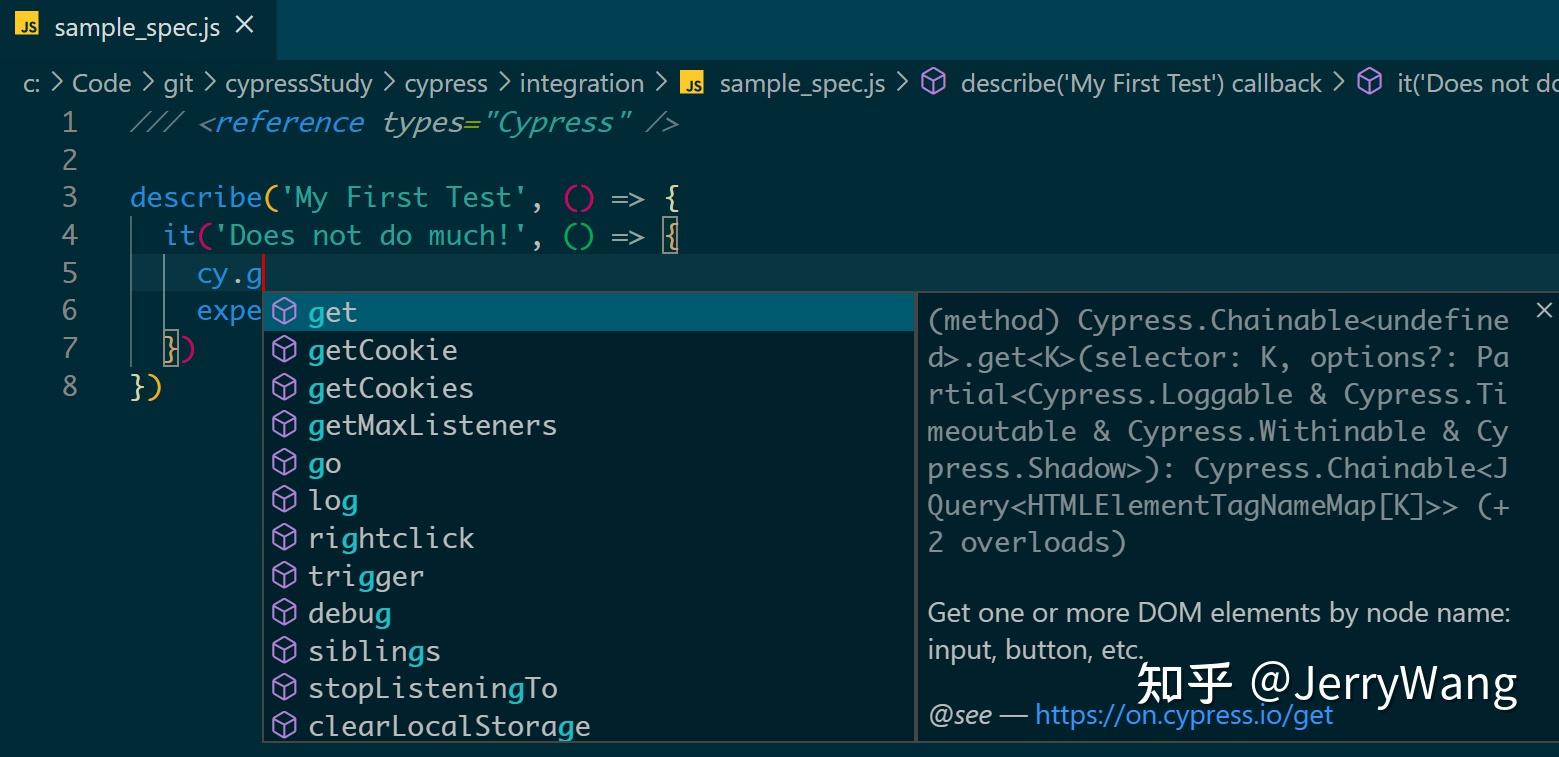Expand the 'cypressStudy' breadcrumb

pyautogui.click(x=299, y=83)
